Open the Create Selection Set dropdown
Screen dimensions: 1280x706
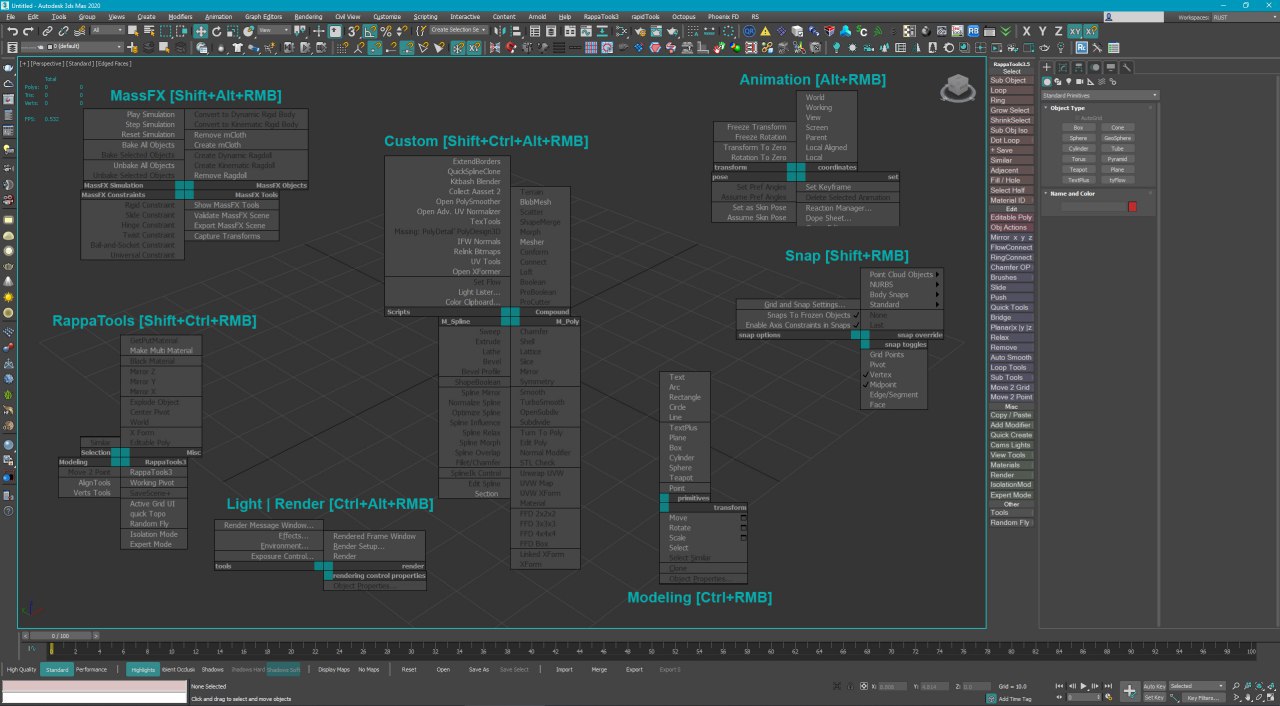click(x=459, y=30)
